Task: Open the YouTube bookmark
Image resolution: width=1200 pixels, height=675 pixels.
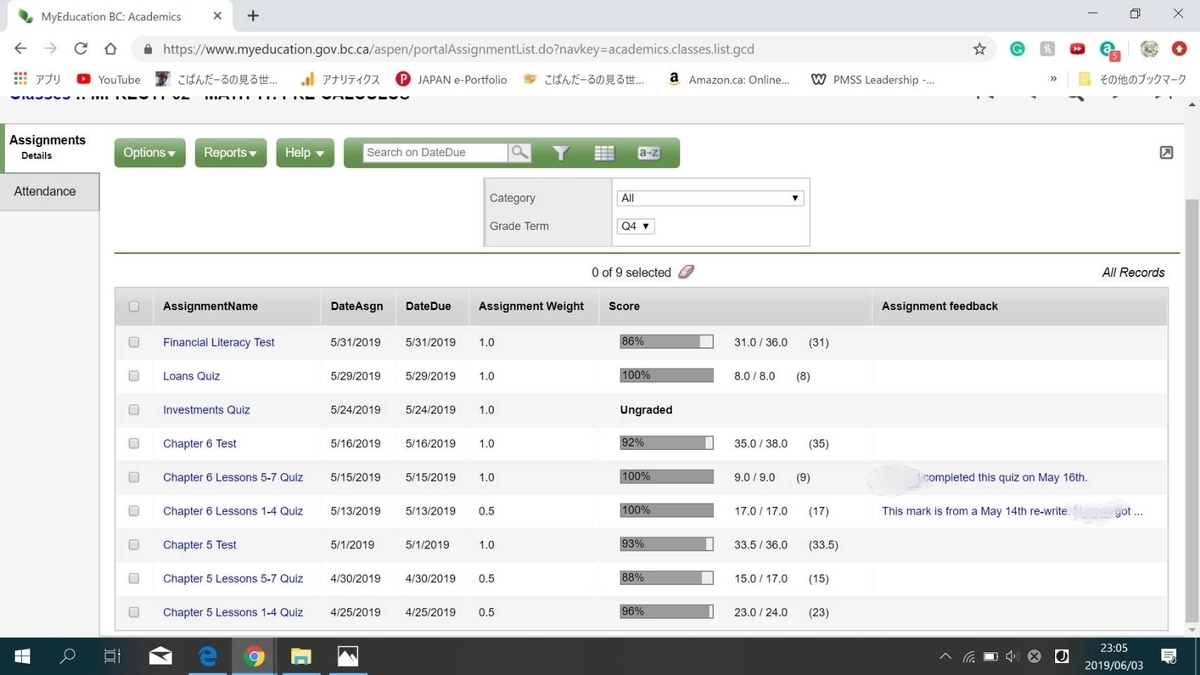Action: click(109, 79)
